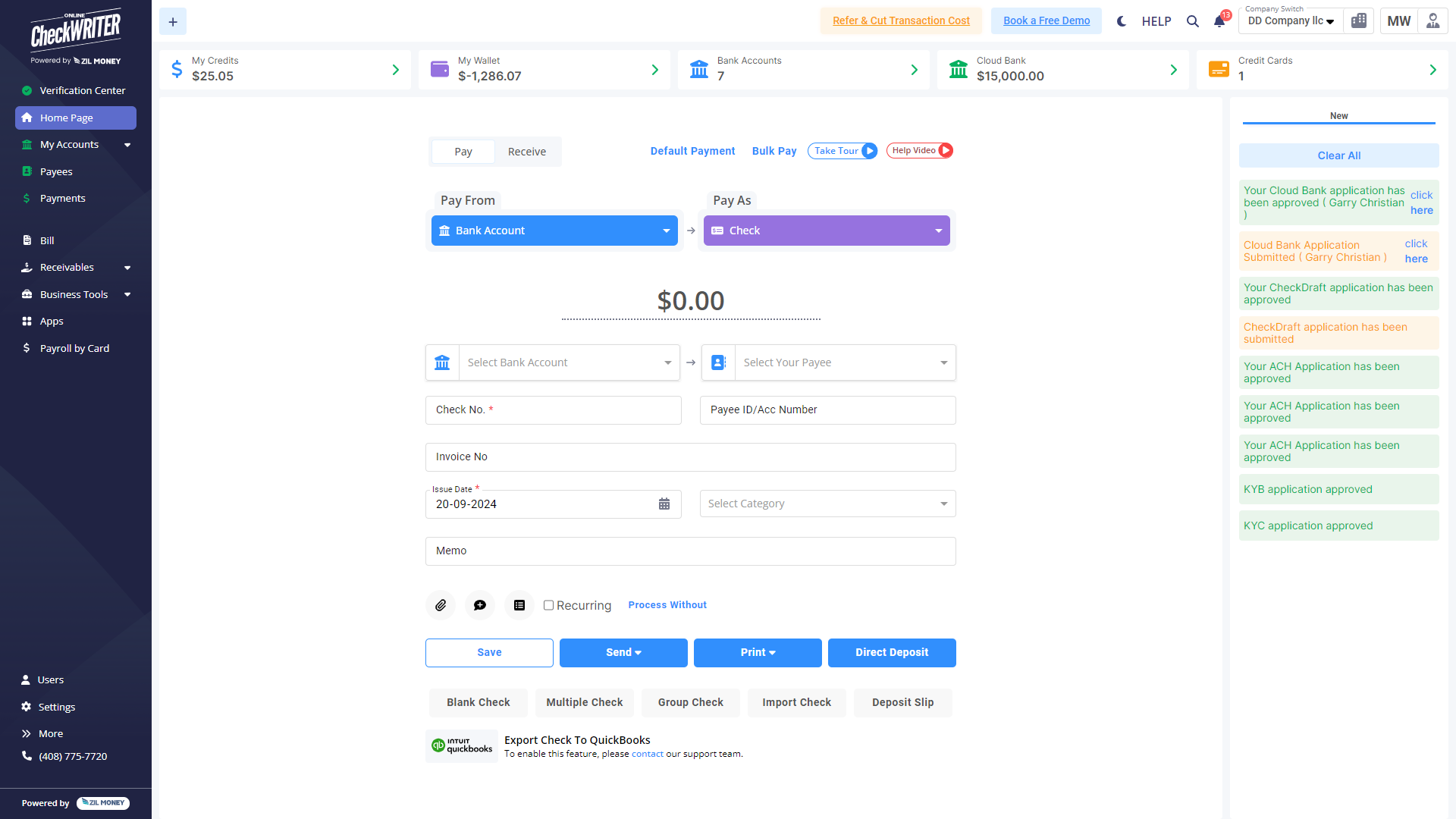Click the Check No. input field
1456x819 pixels.
point(554,410)
